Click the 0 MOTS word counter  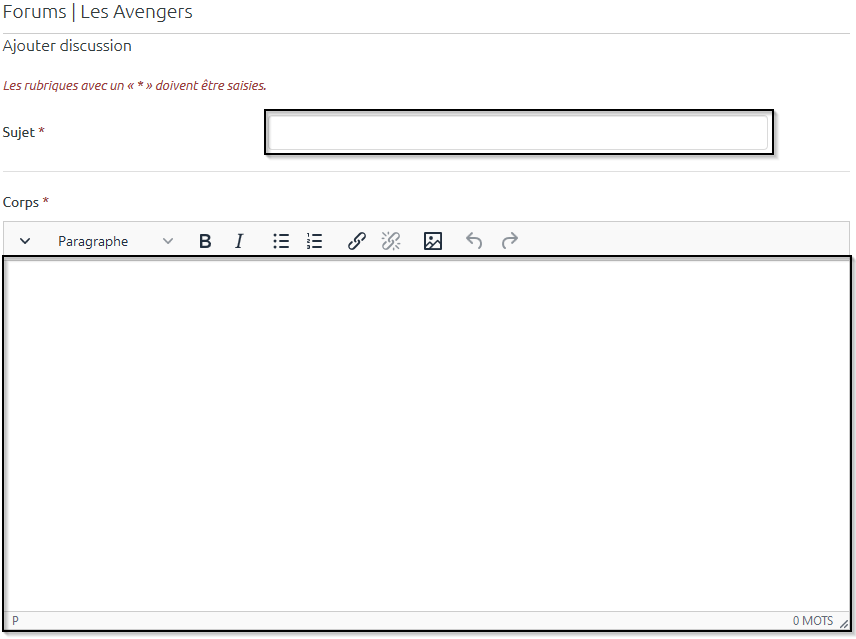tap(812, 621)
